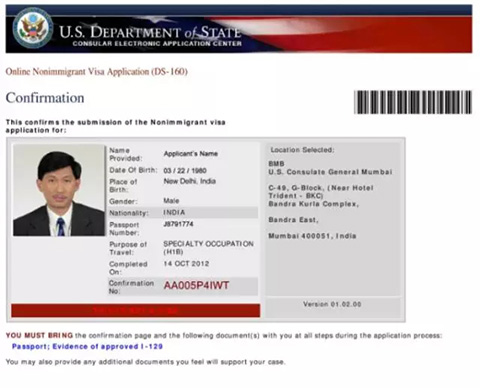
Task: Click the completed date 14 OCT 2012
Action: click(x=186, y=264)
